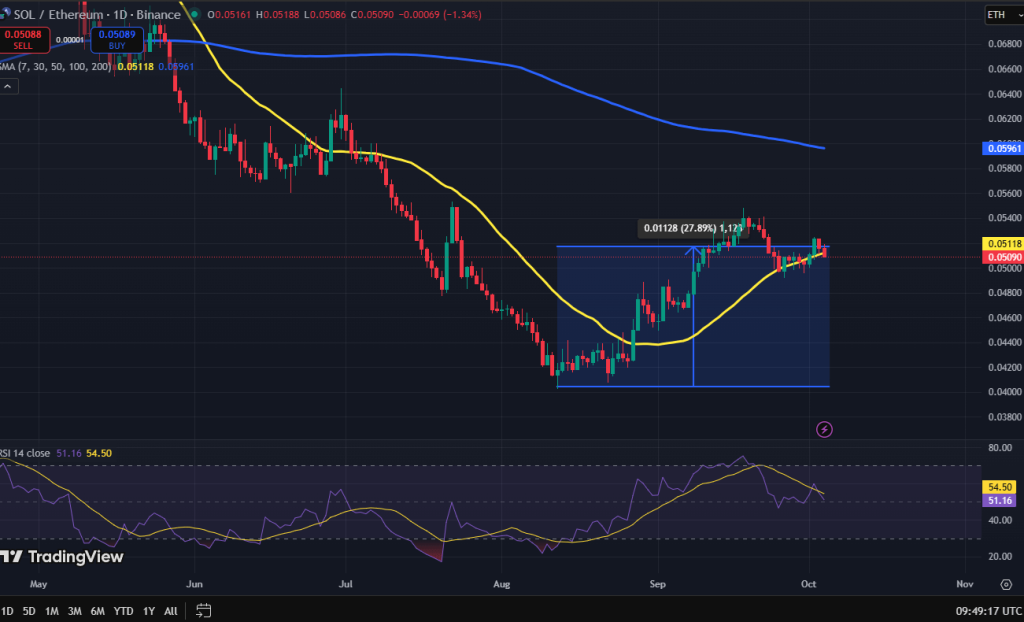This screenshot has height=622, width=1024.
Task: Open time axis settings gear icon
Action: 1006,584
